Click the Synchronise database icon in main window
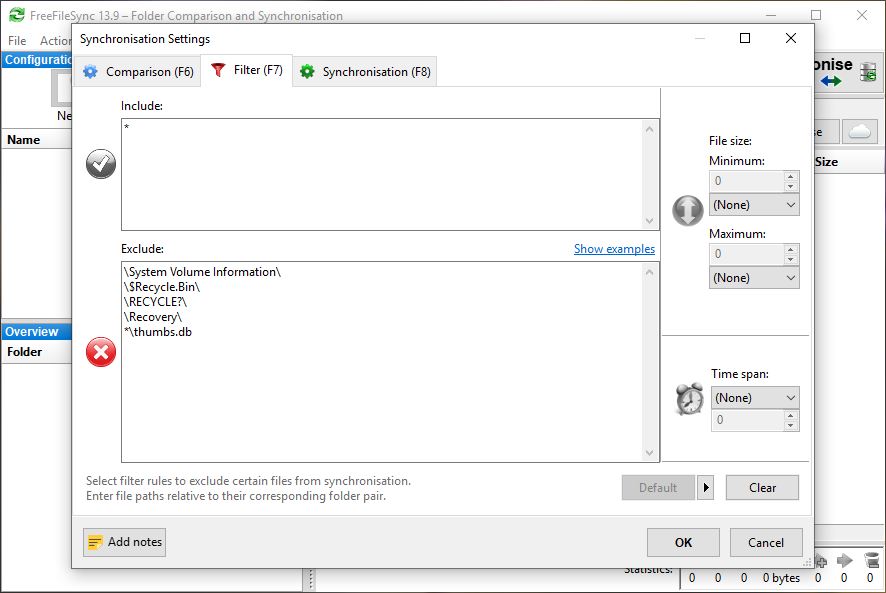 868,72
